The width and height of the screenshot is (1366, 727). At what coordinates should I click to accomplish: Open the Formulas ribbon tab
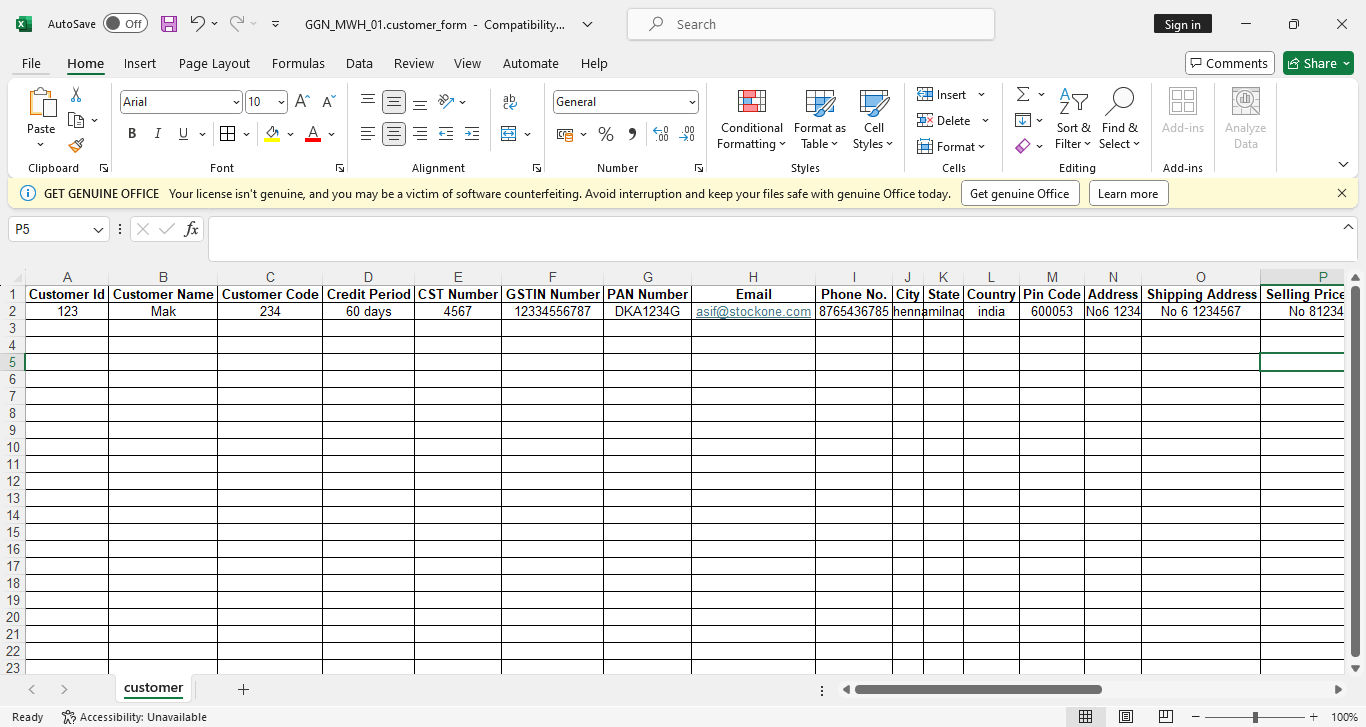[x=298, y=63]
